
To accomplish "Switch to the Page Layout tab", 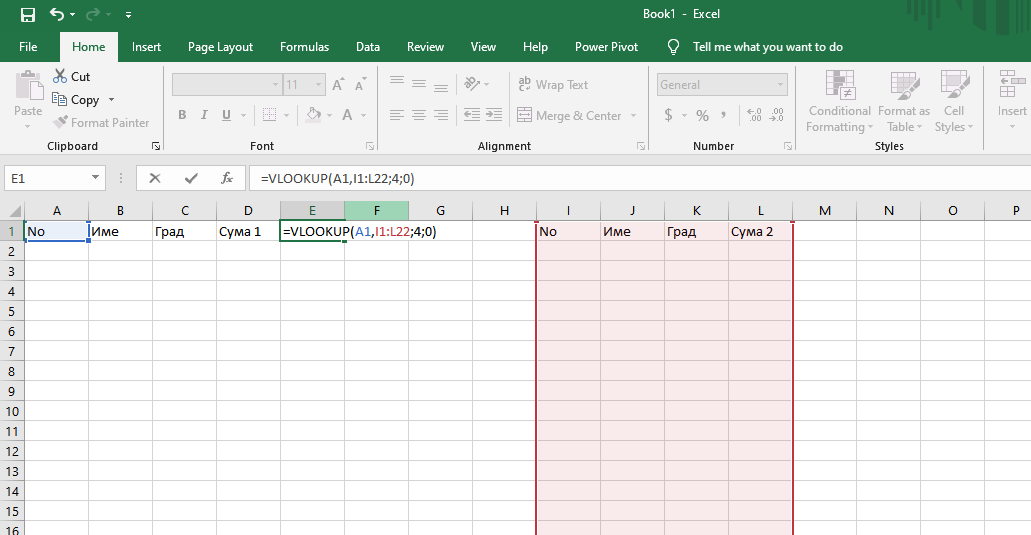I will [220, 47].
